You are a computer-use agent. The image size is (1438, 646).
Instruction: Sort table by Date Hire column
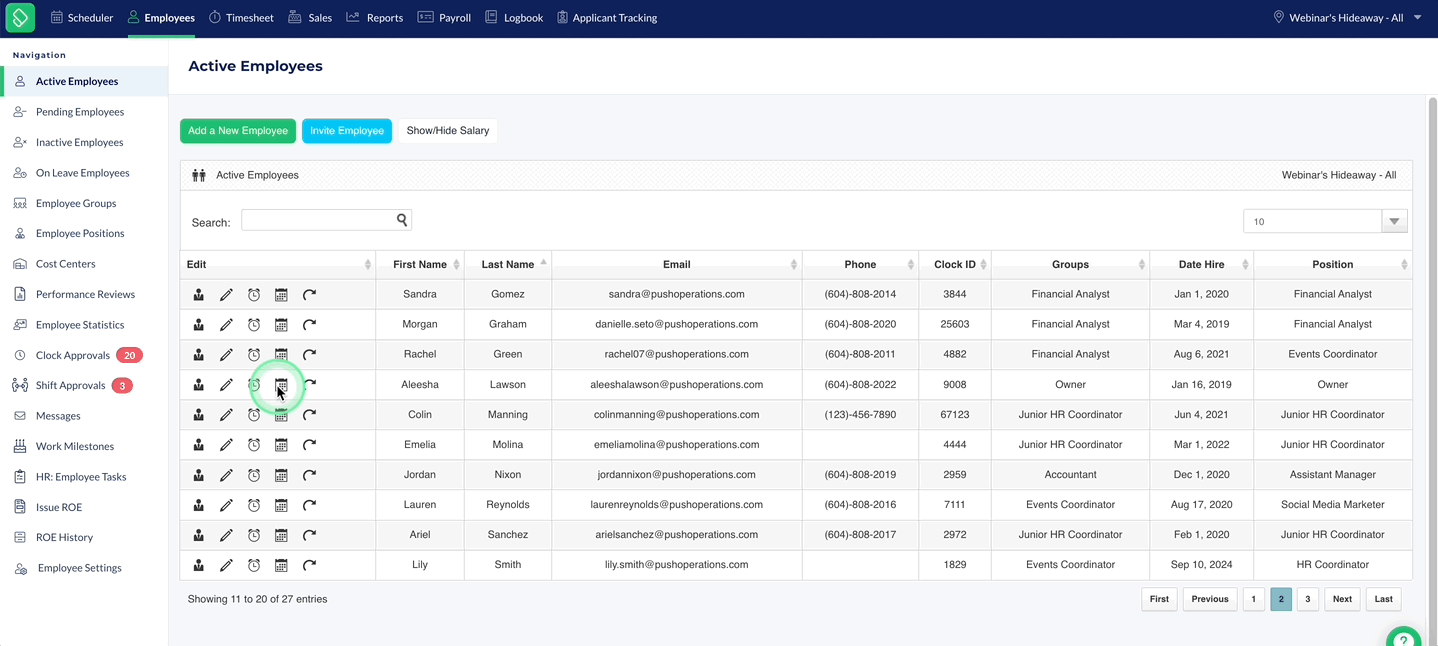1201,265
